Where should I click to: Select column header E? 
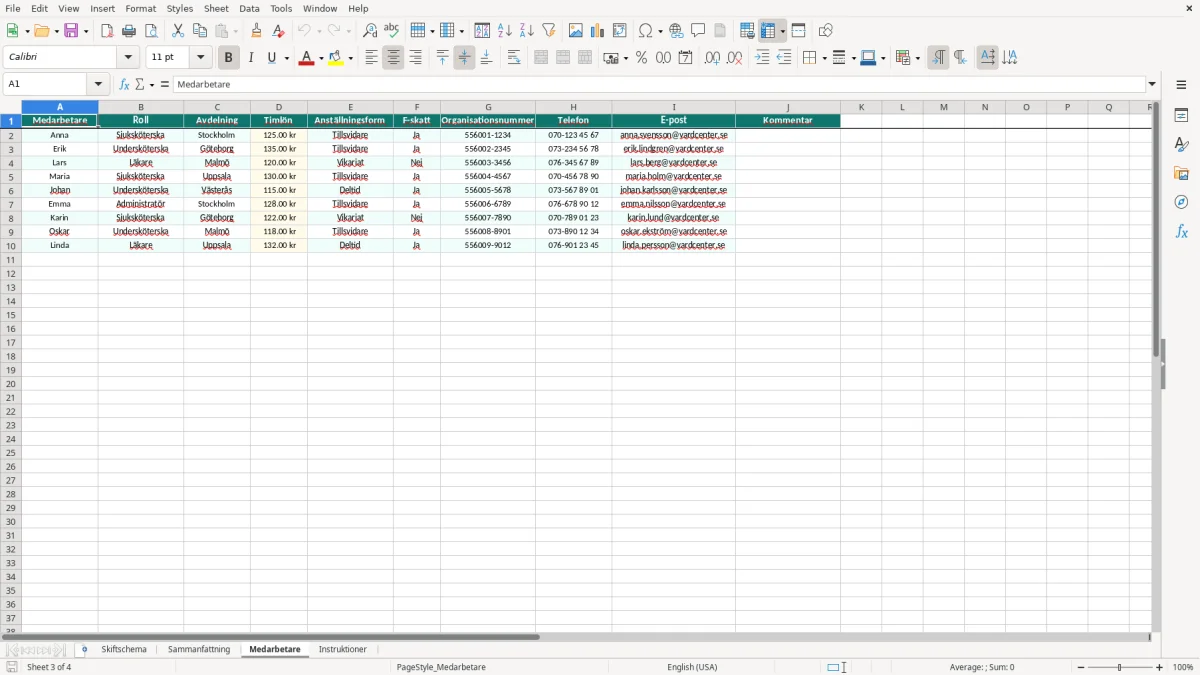point(350,107)
